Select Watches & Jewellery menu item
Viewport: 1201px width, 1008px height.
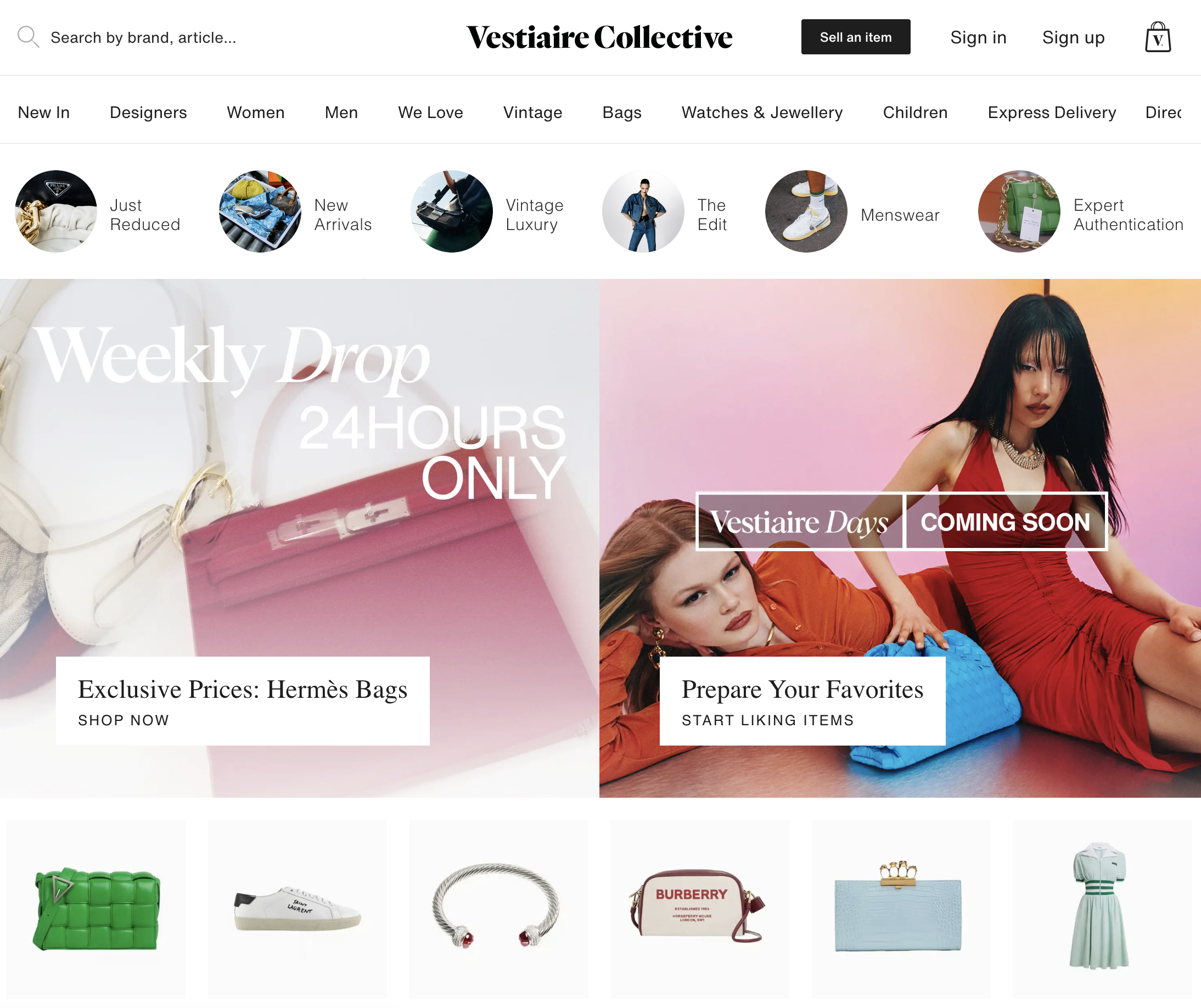click(762, 112)
